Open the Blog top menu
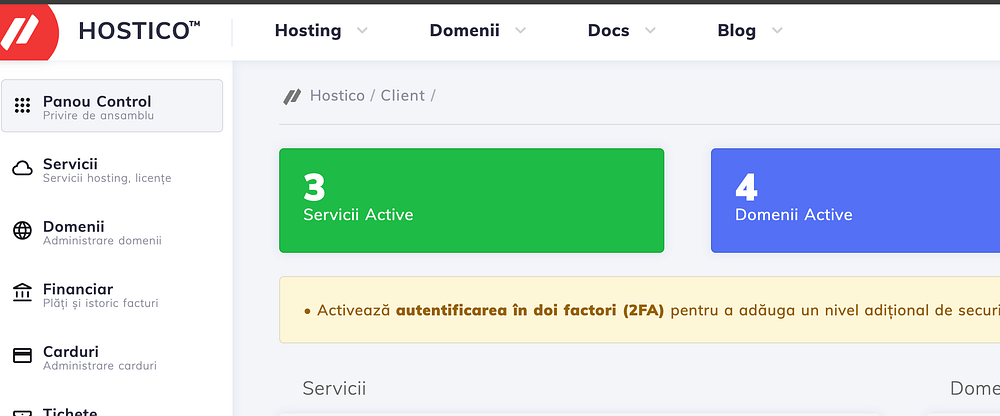 [736, 31]
